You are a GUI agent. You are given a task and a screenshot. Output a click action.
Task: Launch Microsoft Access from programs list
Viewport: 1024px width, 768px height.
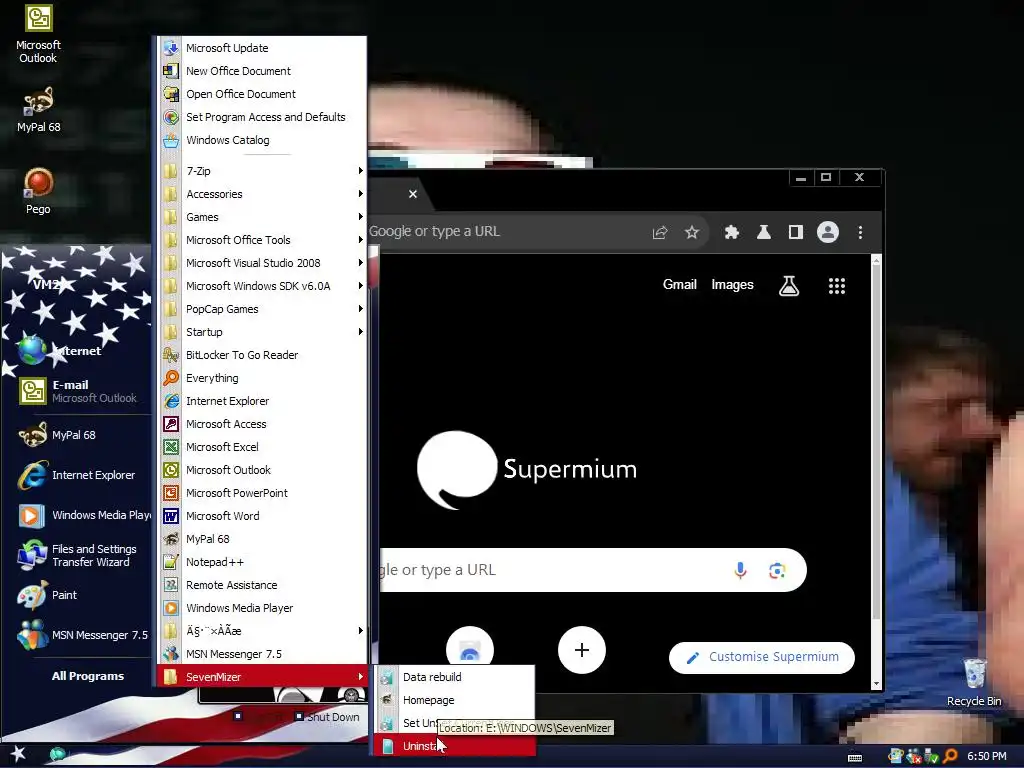[x=262, y=424]
